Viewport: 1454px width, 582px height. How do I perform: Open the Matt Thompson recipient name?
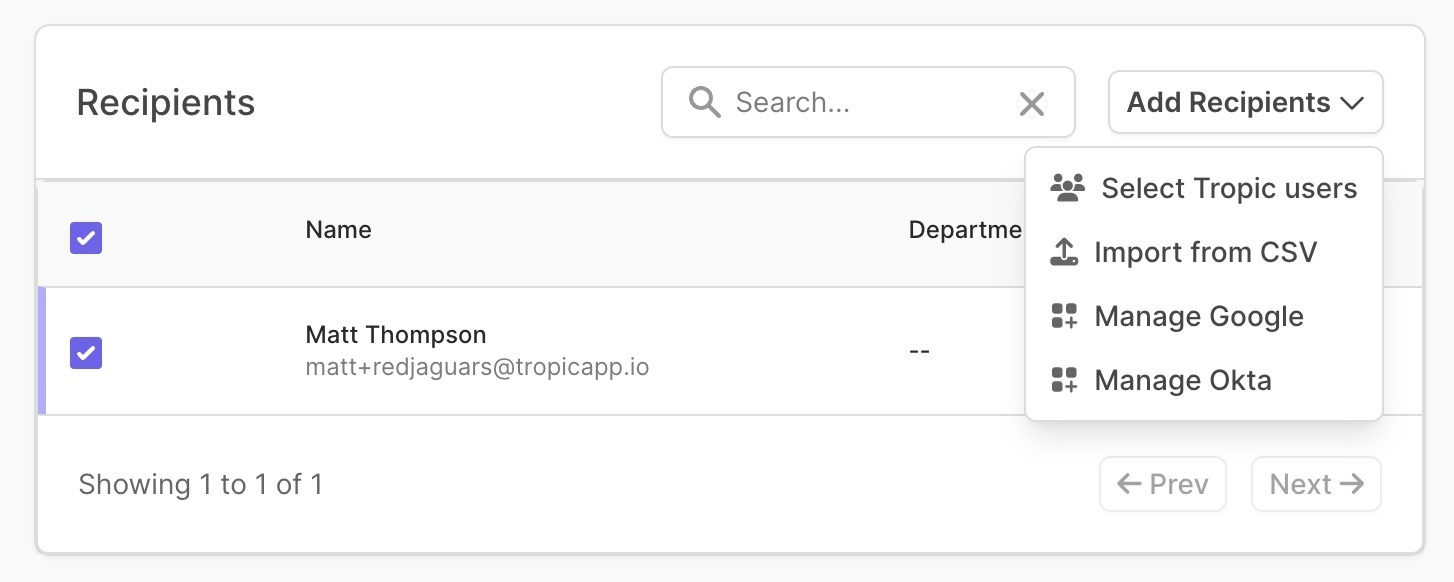tap(396, 334)
